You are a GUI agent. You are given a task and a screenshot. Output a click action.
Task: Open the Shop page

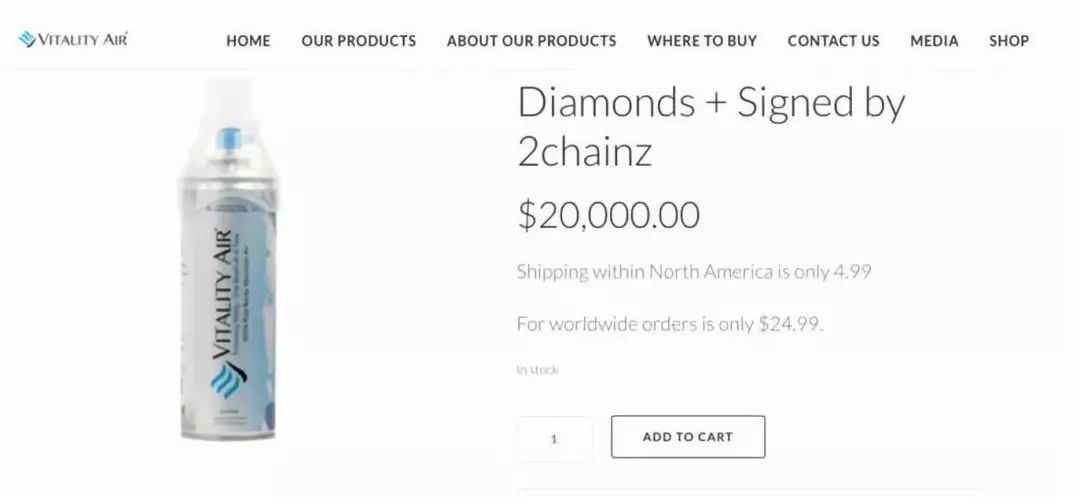coord(1009,41)
